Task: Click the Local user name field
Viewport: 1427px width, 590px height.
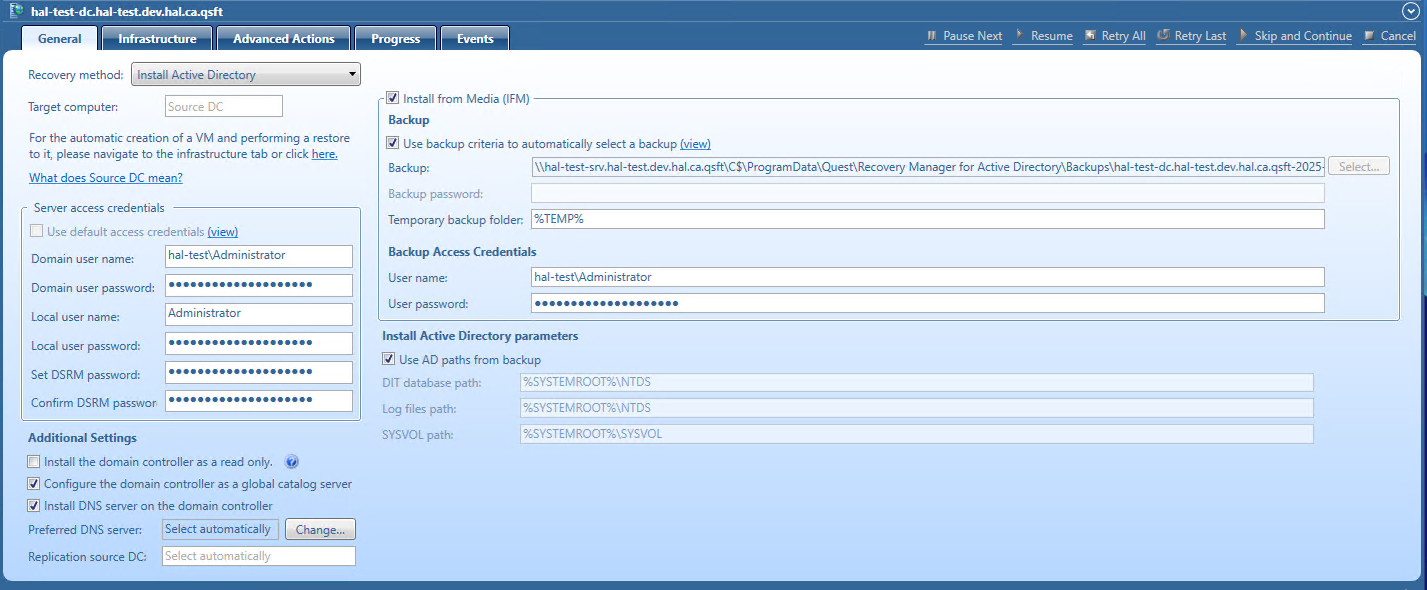Action: tap(258, 314)
